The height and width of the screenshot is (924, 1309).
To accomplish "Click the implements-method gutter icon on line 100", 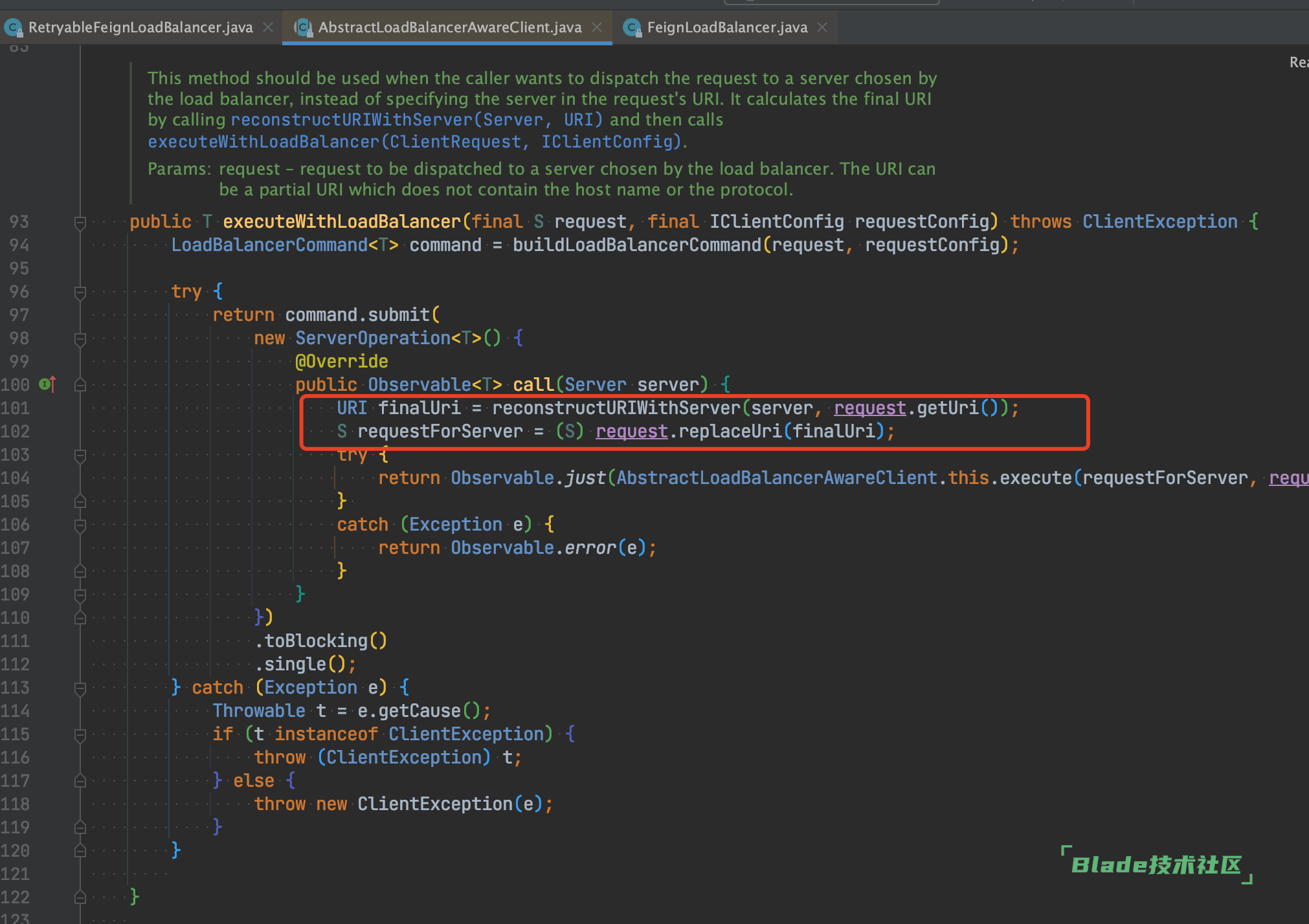I will 47,384.
